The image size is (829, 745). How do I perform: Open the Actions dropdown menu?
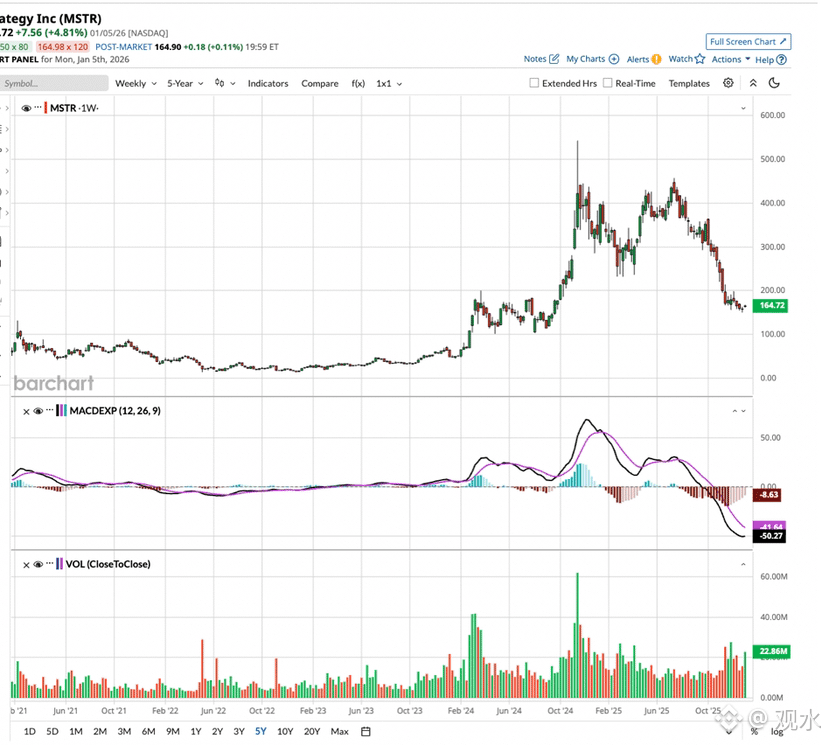point(731,59)
